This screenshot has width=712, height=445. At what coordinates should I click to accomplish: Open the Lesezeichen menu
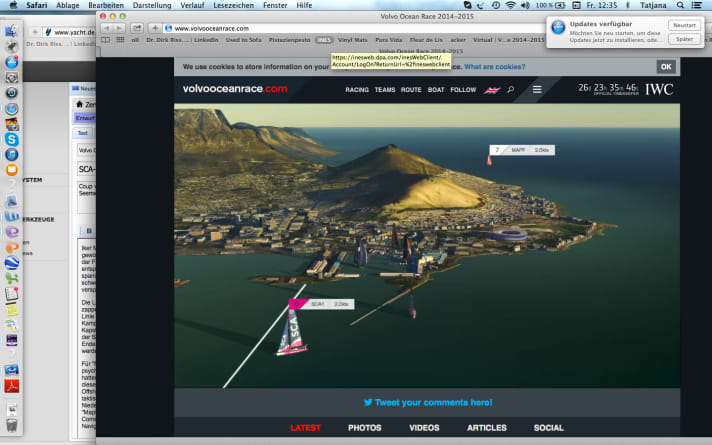[x=233, y=5]
